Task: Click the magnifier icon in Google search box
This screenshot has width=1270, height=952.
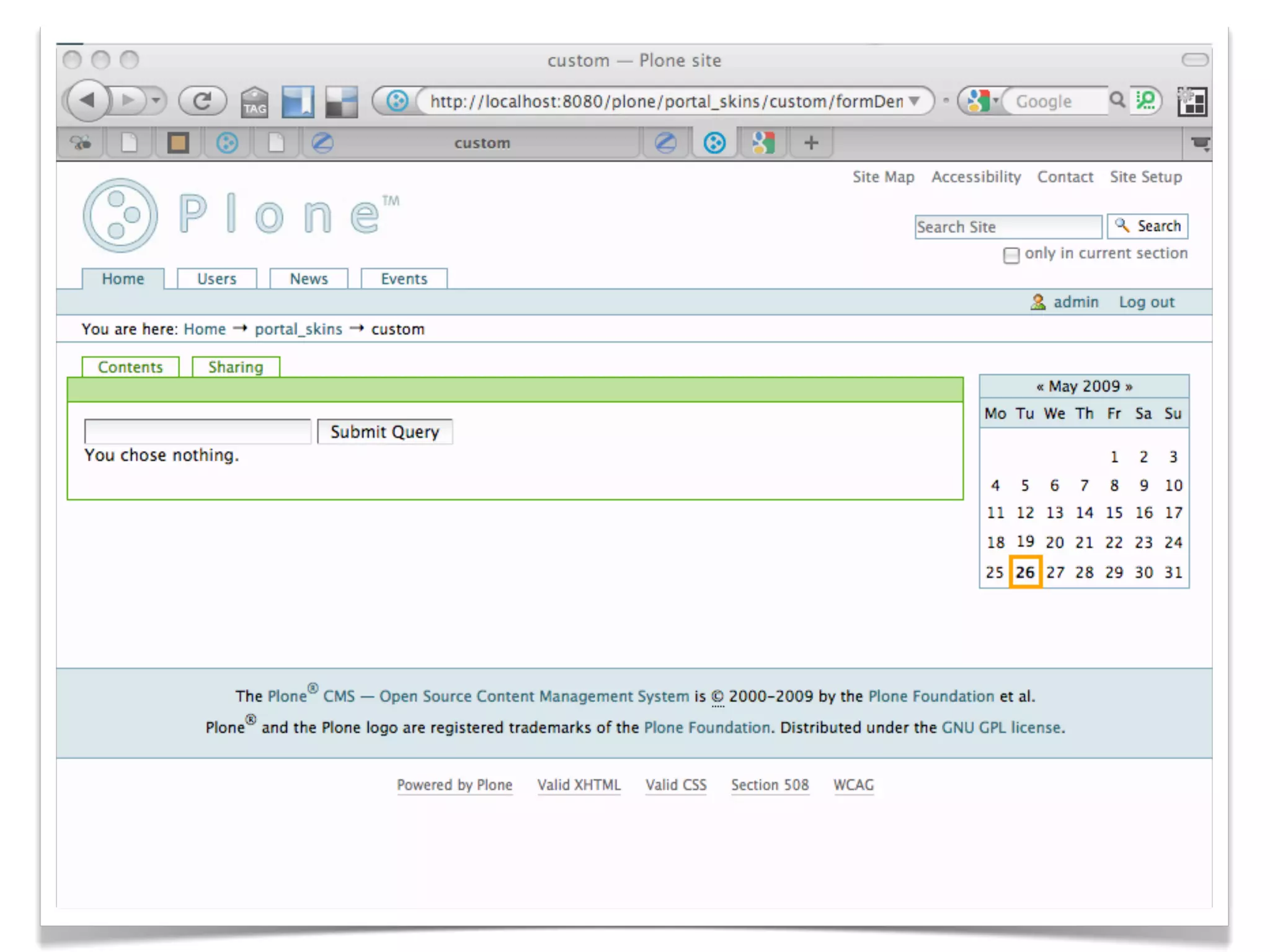Action: (1117, 100)
